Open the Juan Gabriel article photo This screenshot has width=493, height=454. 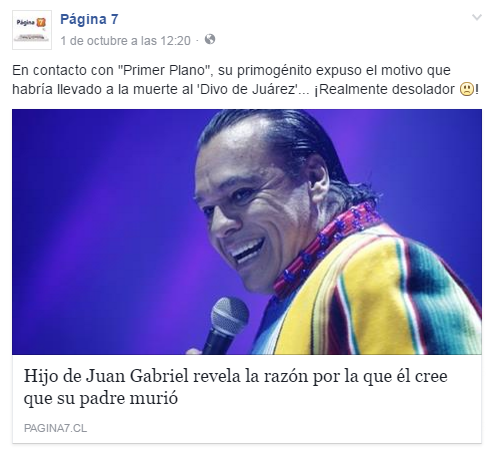click(x=247, y=232)
